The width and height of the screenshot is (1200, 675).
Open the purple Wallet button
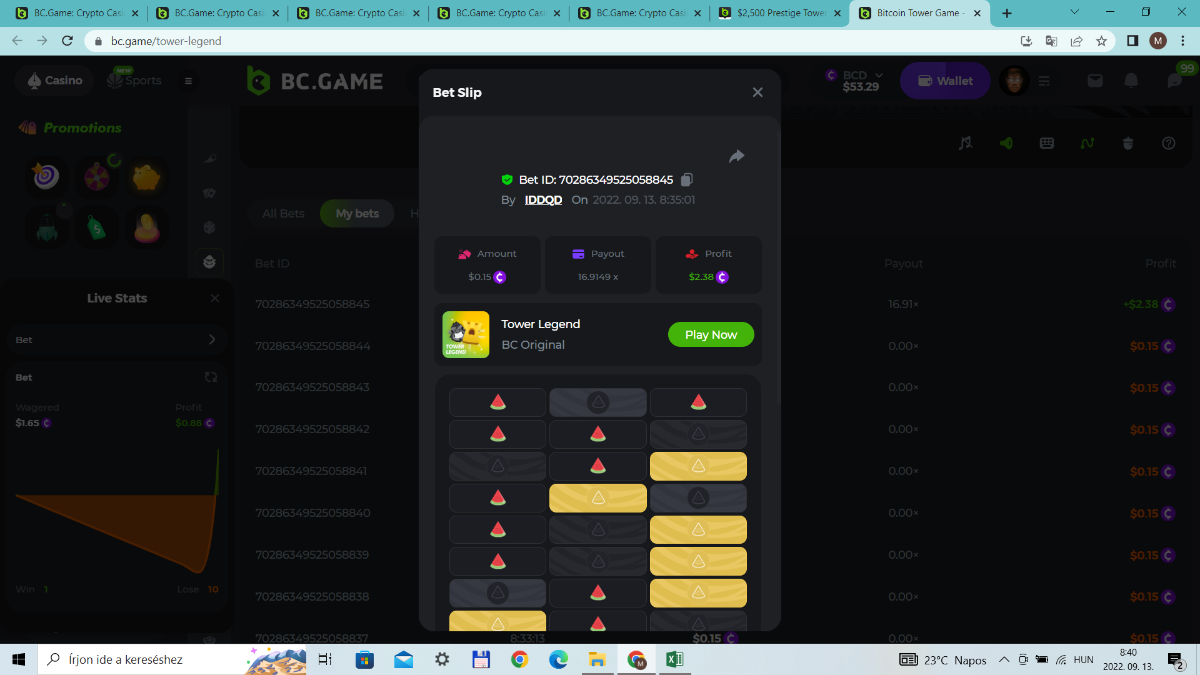coord(945,81)
